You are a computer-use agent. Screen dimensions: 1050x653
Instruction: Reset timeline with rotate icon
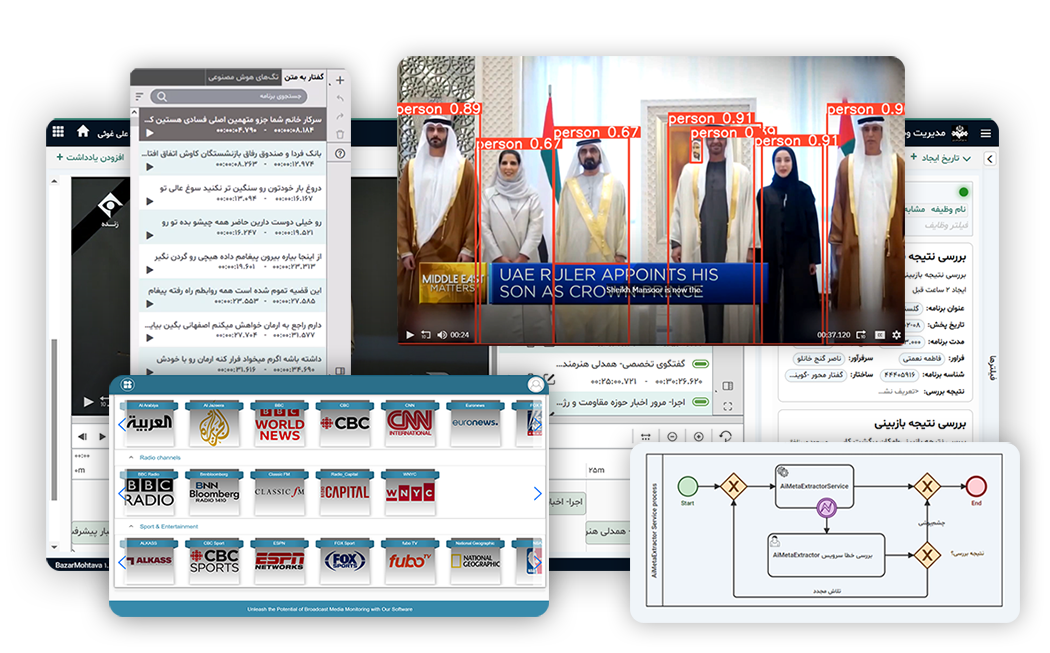tap(725, 437)
